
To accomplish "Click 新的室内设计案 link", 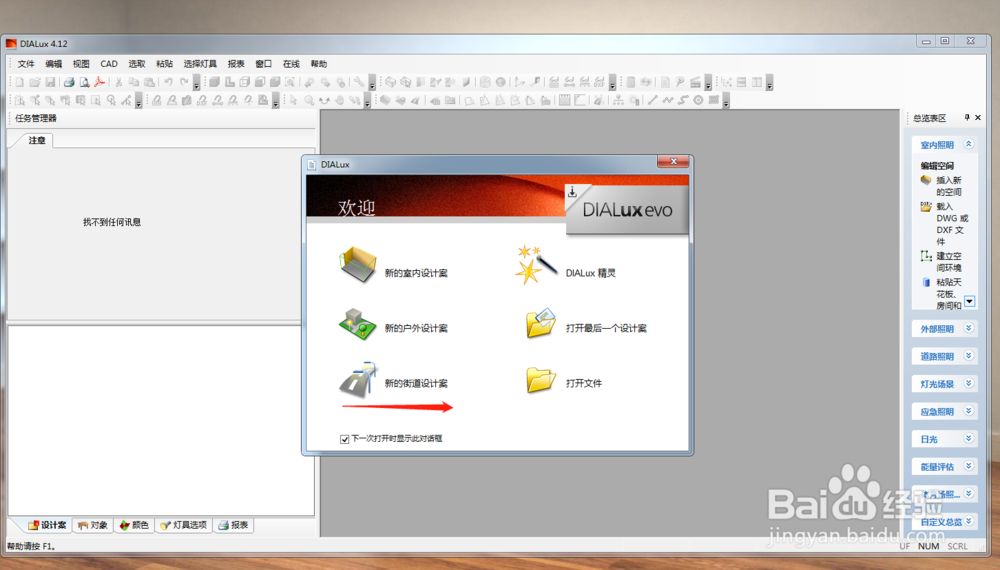I will pos(416,273).
